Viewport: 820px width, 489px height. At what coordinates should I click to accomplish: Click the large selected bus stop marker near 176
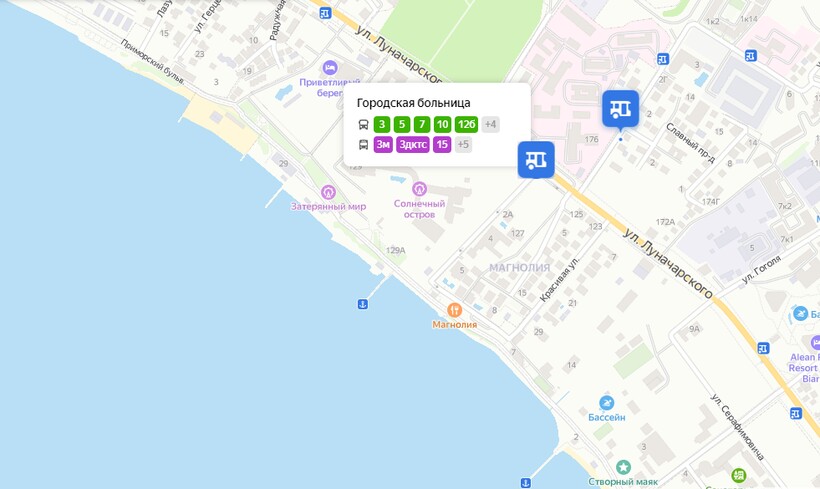[620, 109]
